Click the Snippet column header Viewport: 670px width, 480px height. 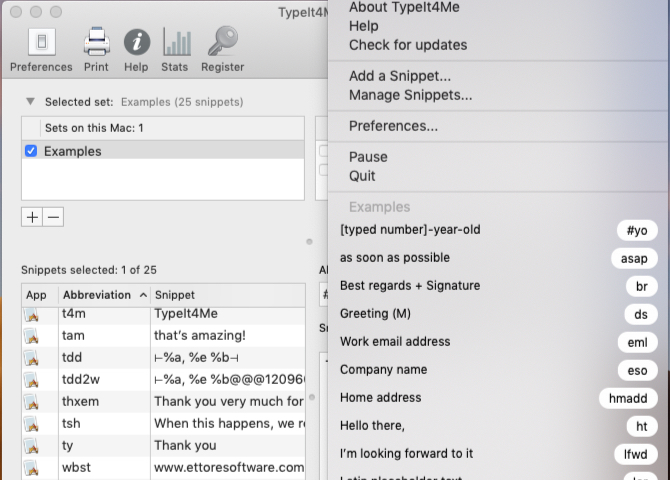[228, 295]
